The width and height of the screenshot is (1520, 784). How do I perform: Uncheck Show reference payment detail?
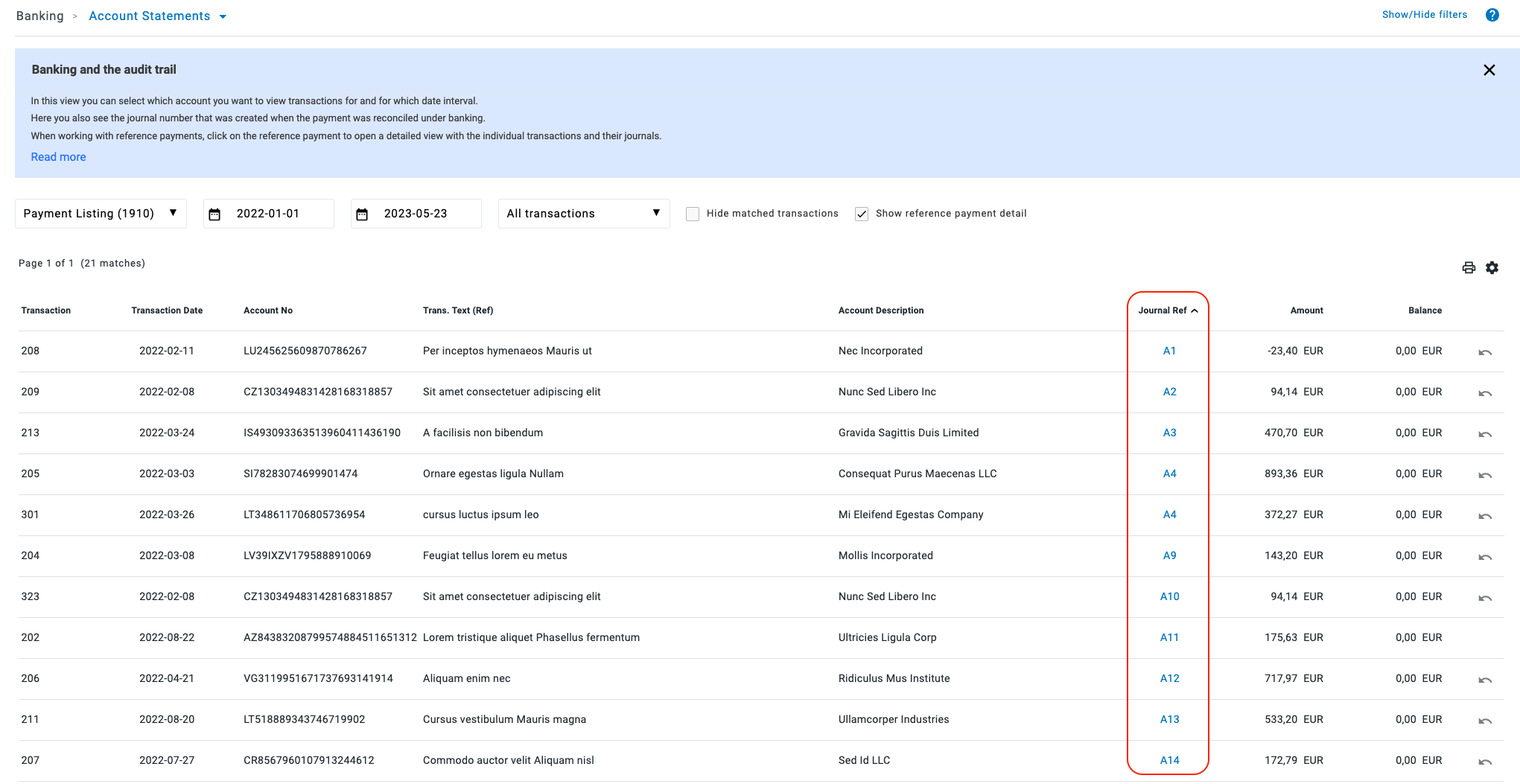862,214
